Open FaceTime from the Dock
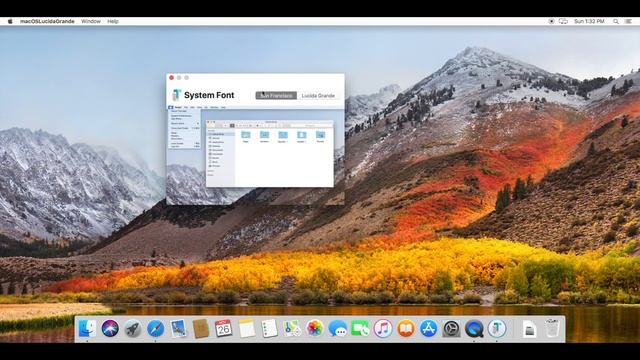Image resolution: width=640 pixels, height=360 pixels. [x=360, y=328]
